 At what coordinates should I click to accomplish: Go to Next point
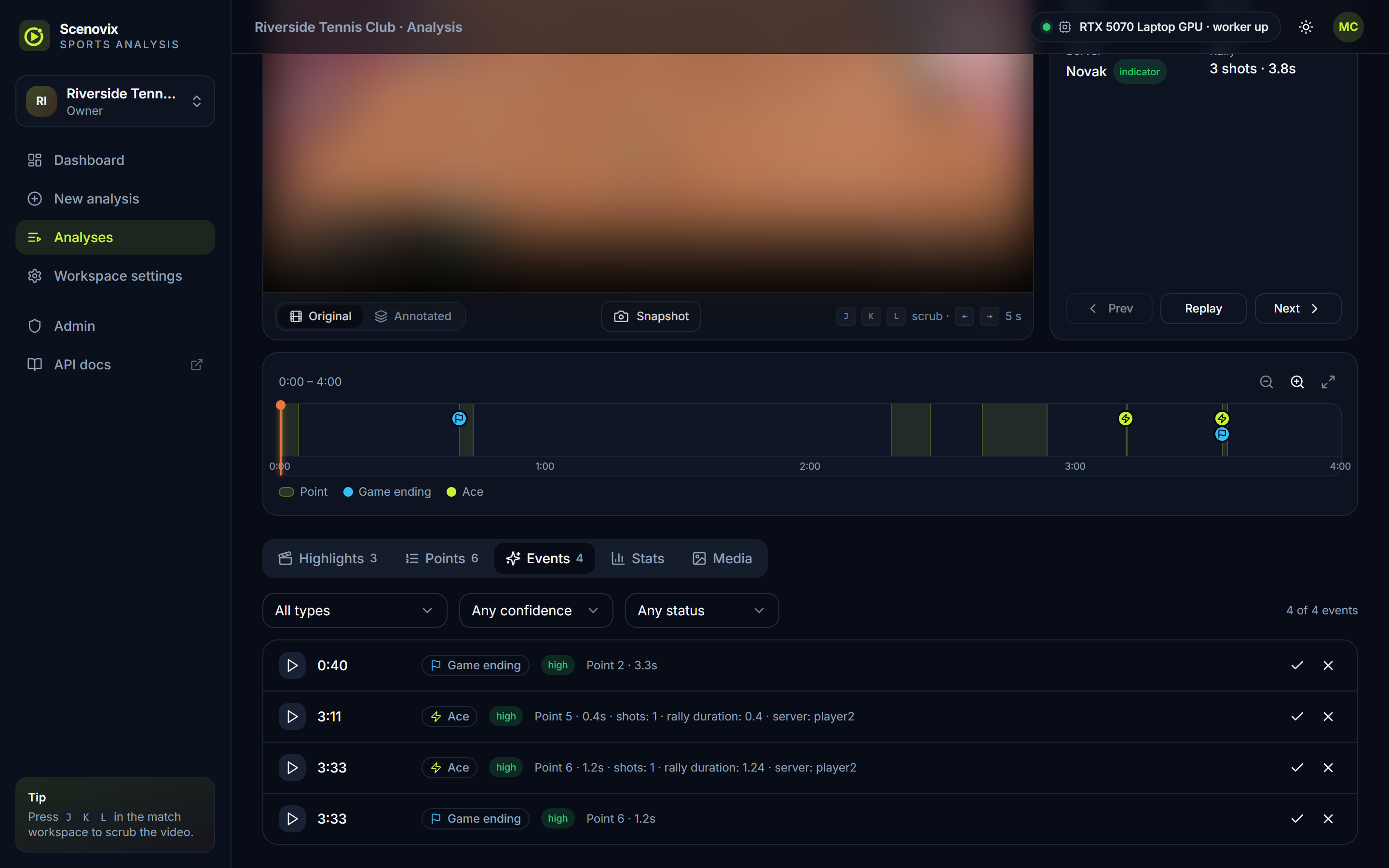tap(1298, 309)
